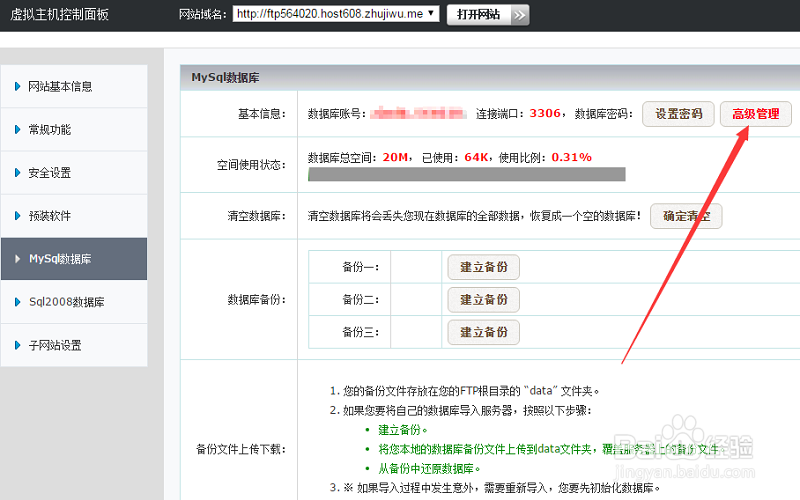The width and height of the screenshot is (800, 500).
Task: Click the total space value 20M
Action: (x=395, y=157)
